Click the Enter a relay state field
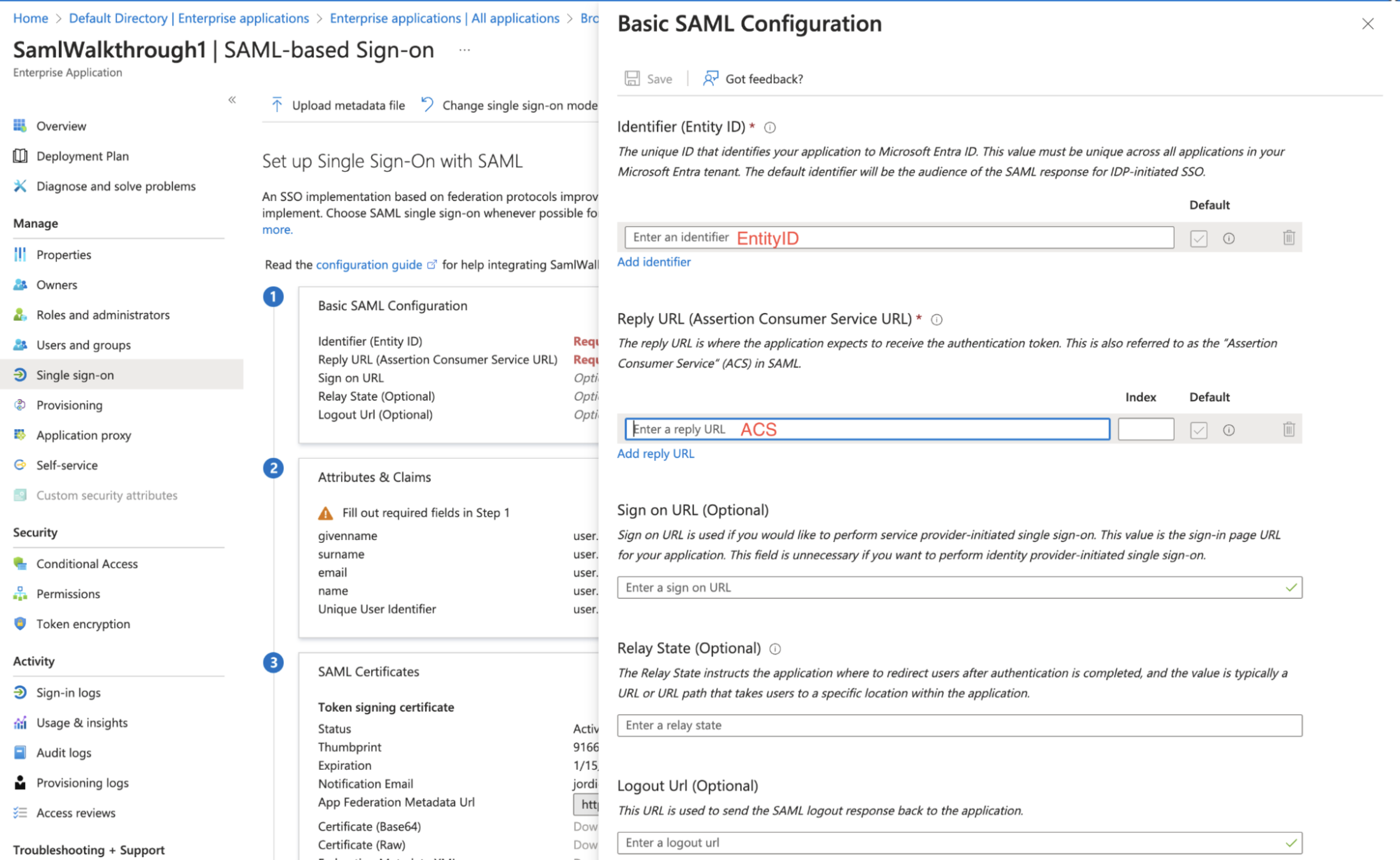 click(x=959, y=726)
